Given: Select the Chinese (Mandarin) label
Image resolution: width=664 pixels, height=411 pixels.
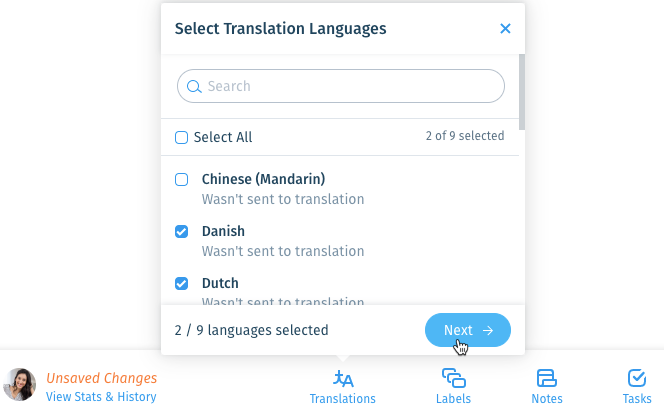Looking at the screenshot, I should pyautogui.click(x=263, y=179).
